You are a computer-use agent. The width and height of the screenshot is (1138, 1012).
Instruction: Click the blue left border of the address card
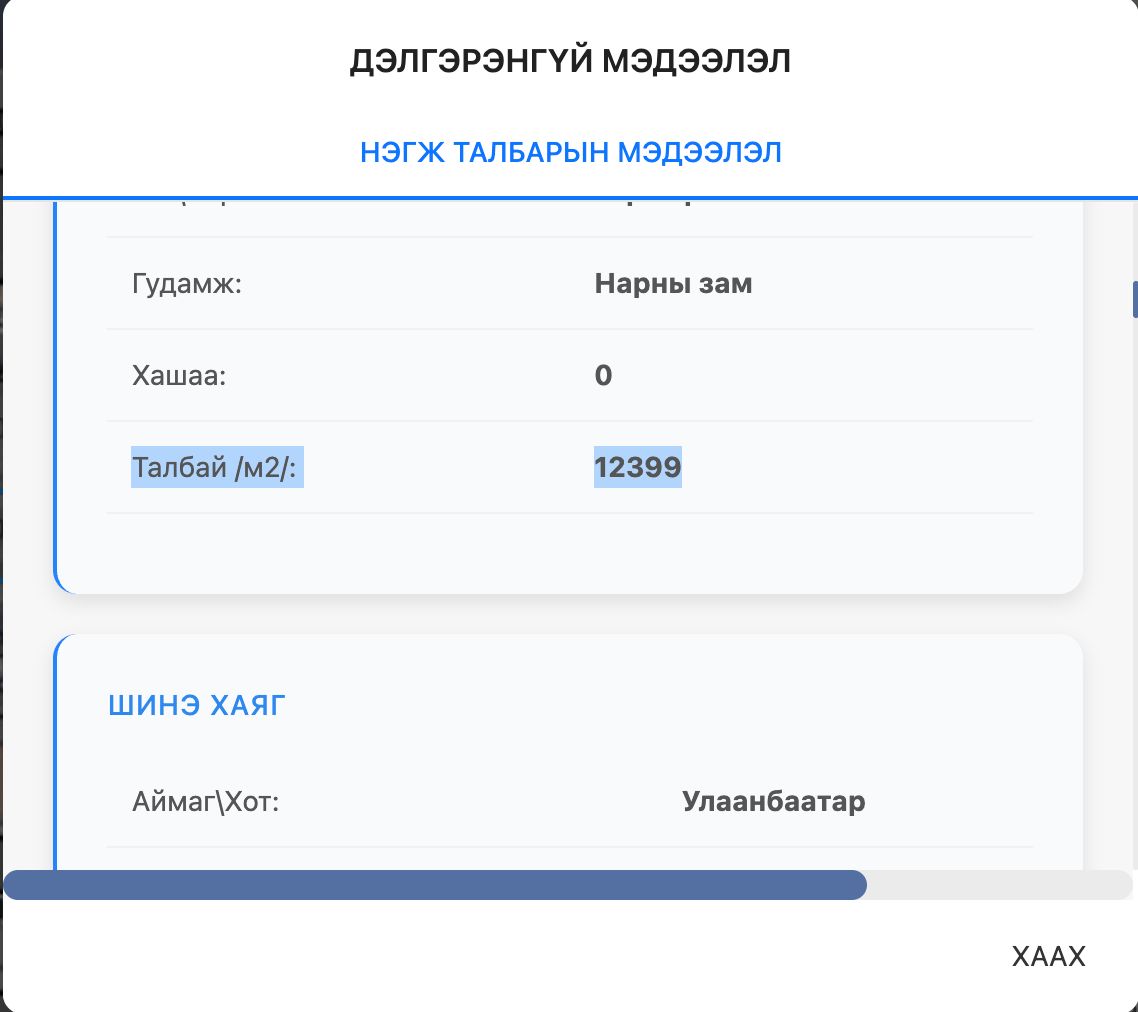[56, 750]
